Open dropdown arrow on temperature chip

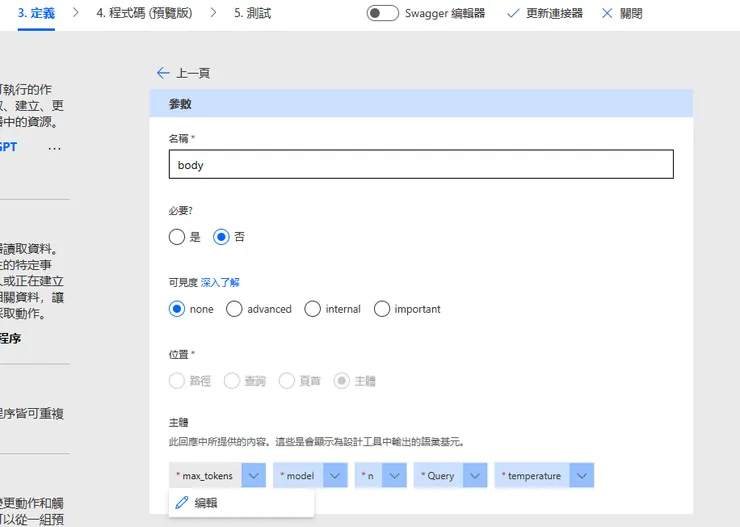pos(582,476)
